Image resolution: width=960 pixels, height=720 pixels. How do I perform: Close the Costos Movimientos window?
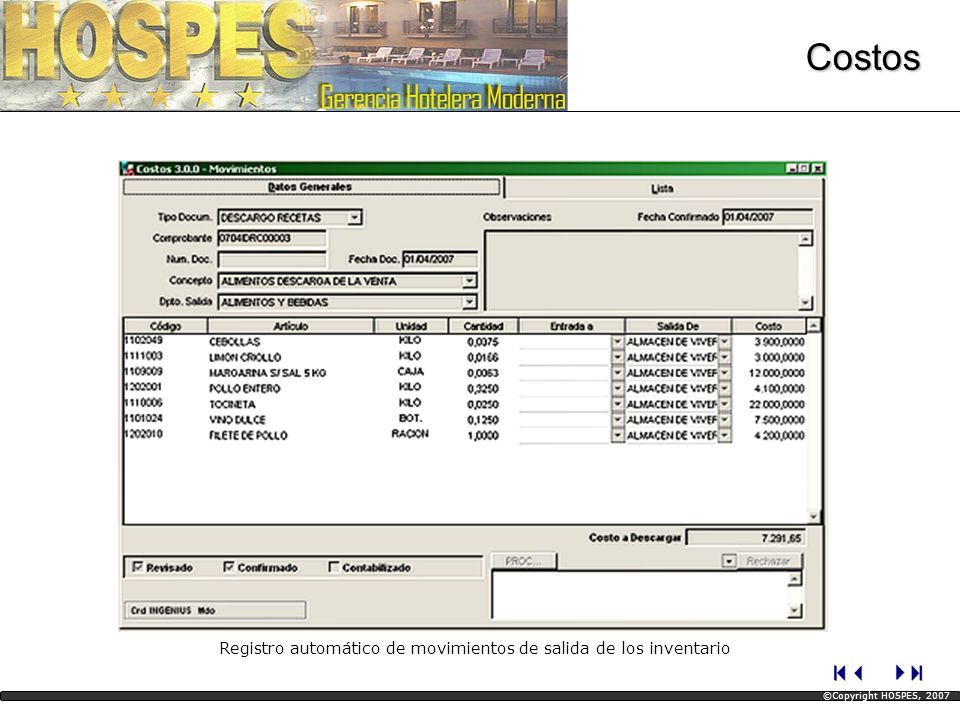pos(817,168)
